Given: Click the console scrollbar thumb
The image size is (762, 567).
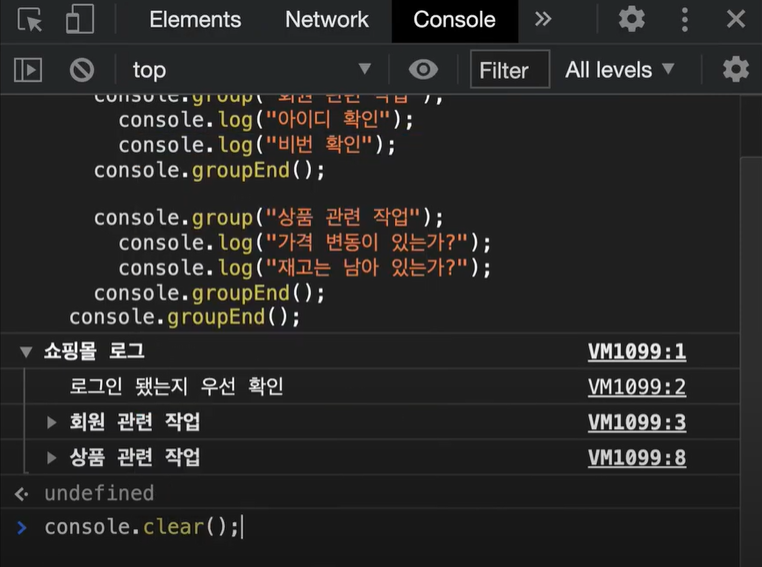Looking at the screenshot, I should 751,362.
